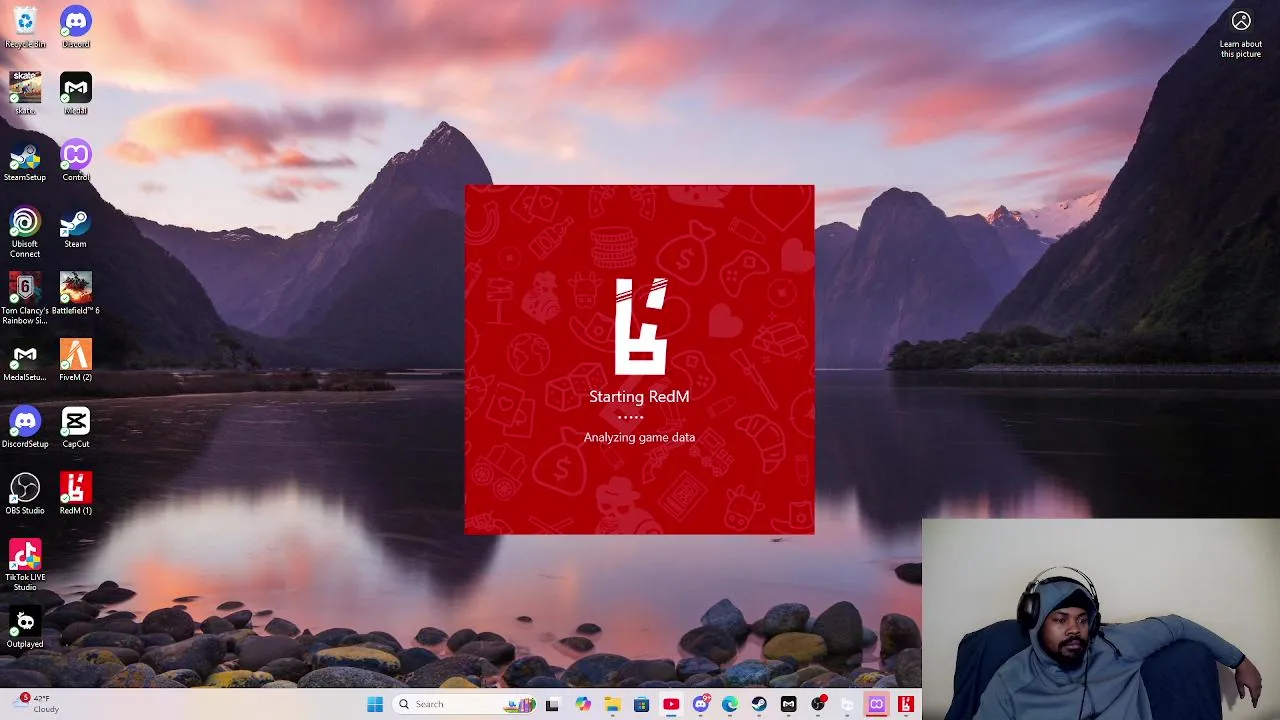Screen dimensions: 1280x720
Task: Select the SteamSetup installer icon
Action: [x=25, y=161]
